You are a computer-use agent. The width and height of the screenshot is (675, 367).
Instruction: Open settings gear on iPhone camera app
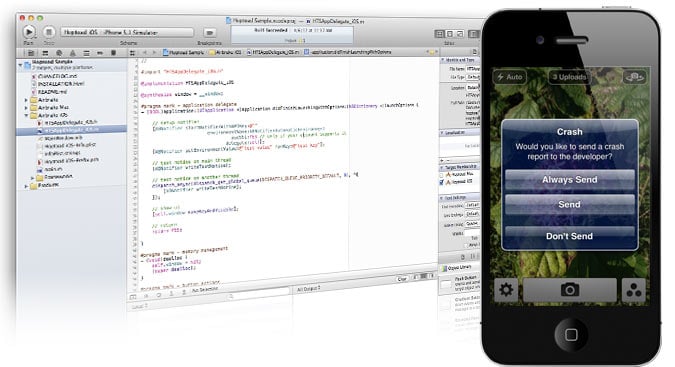point(506,290)
